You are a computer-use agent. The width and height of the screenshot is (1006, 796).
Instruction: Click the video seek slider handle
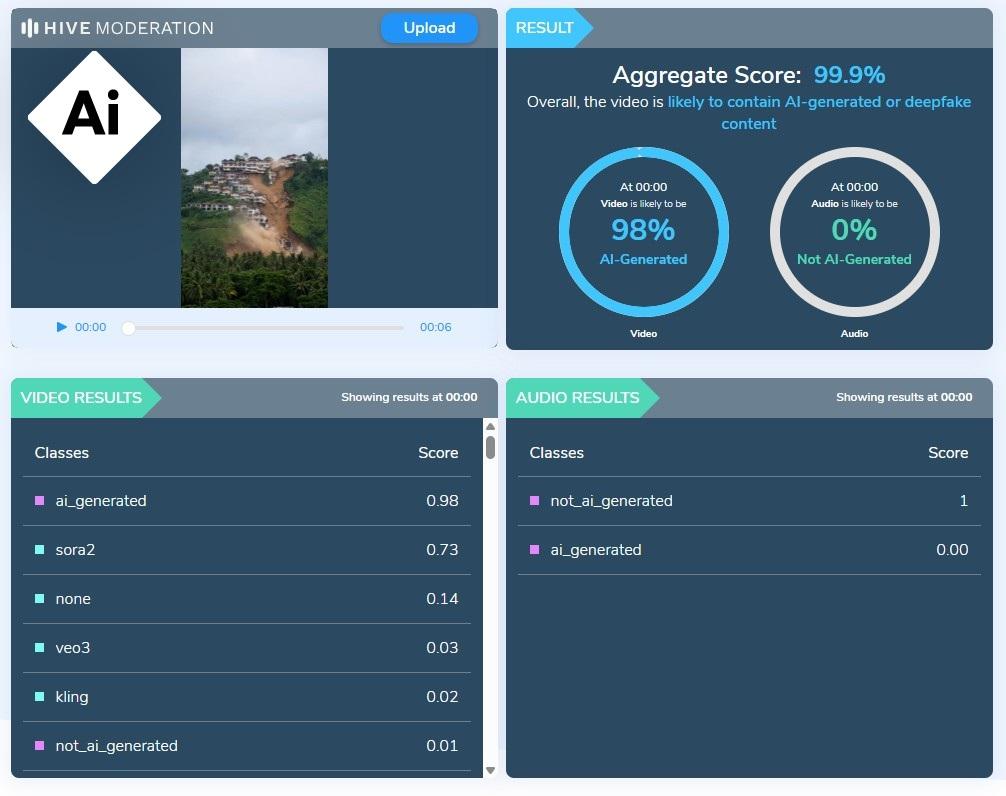coord(128,328)
